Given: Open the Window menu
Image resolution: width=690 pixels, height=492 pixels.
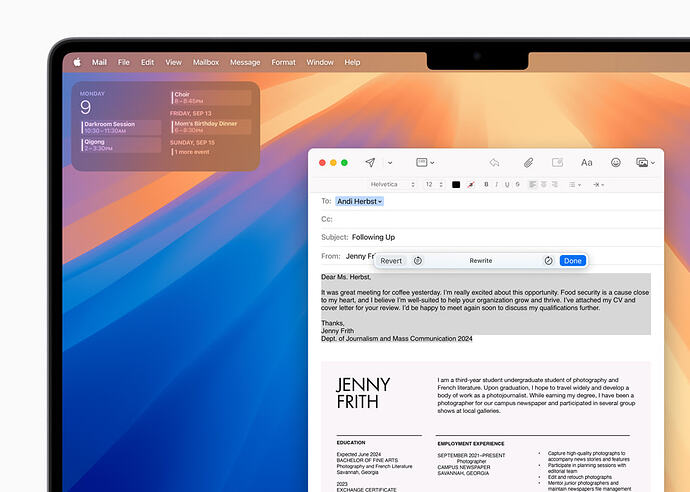Looking at the screenshot, I should (320, 62).
